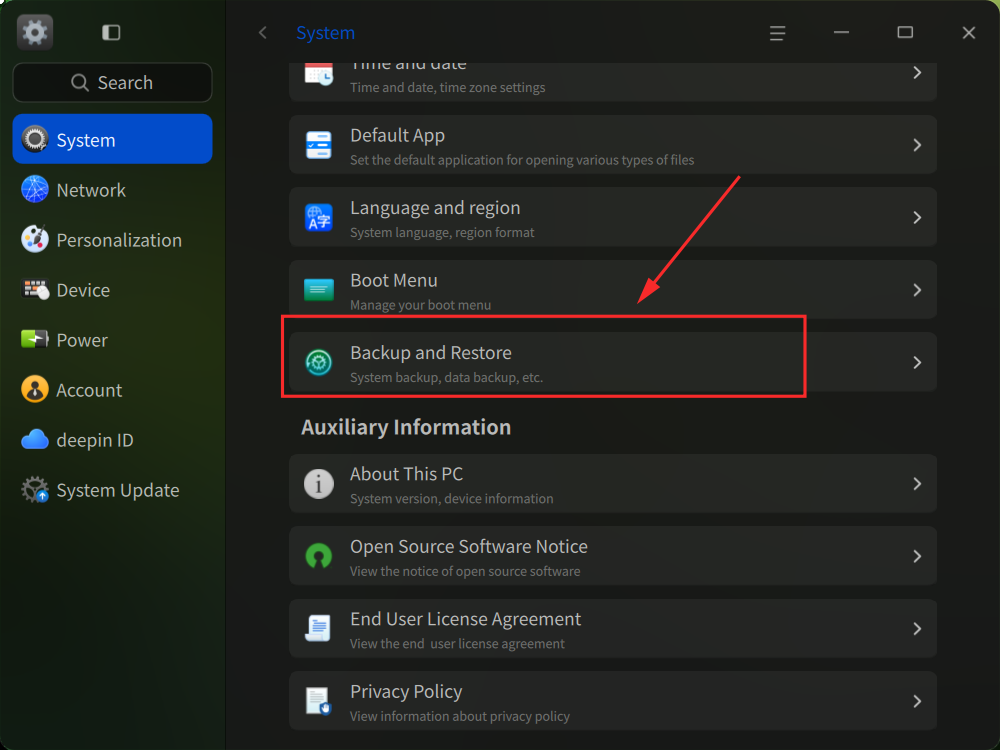
Task: Expand Backup and Restore chevron
Action: click(x=917, y=362)
